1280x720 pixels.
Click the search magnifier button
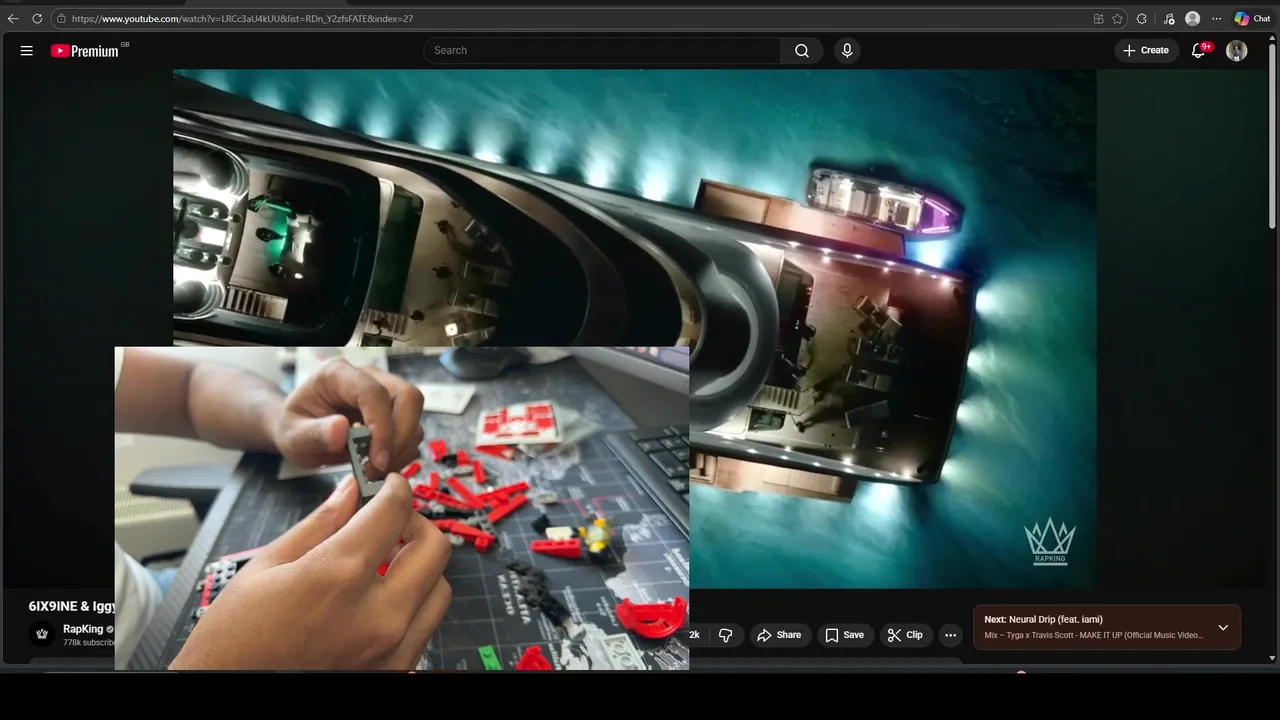coord(802,51)
